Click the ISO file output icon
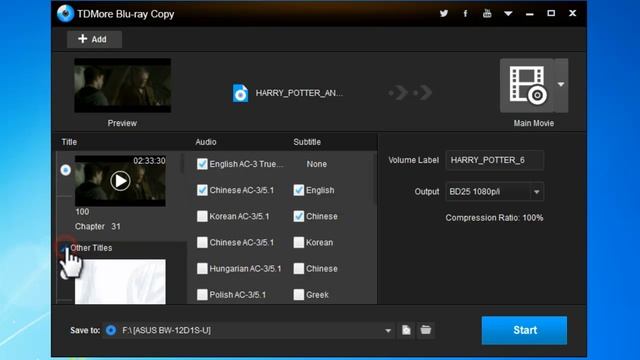640x360 pixels. coord(406,330)
